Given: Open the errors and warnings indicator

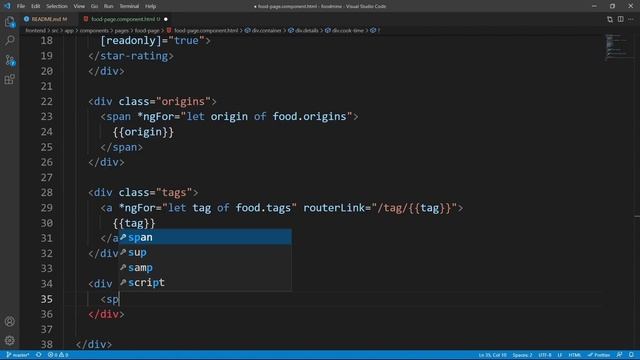Looking at the screenshot, I should tap(58, 355).
